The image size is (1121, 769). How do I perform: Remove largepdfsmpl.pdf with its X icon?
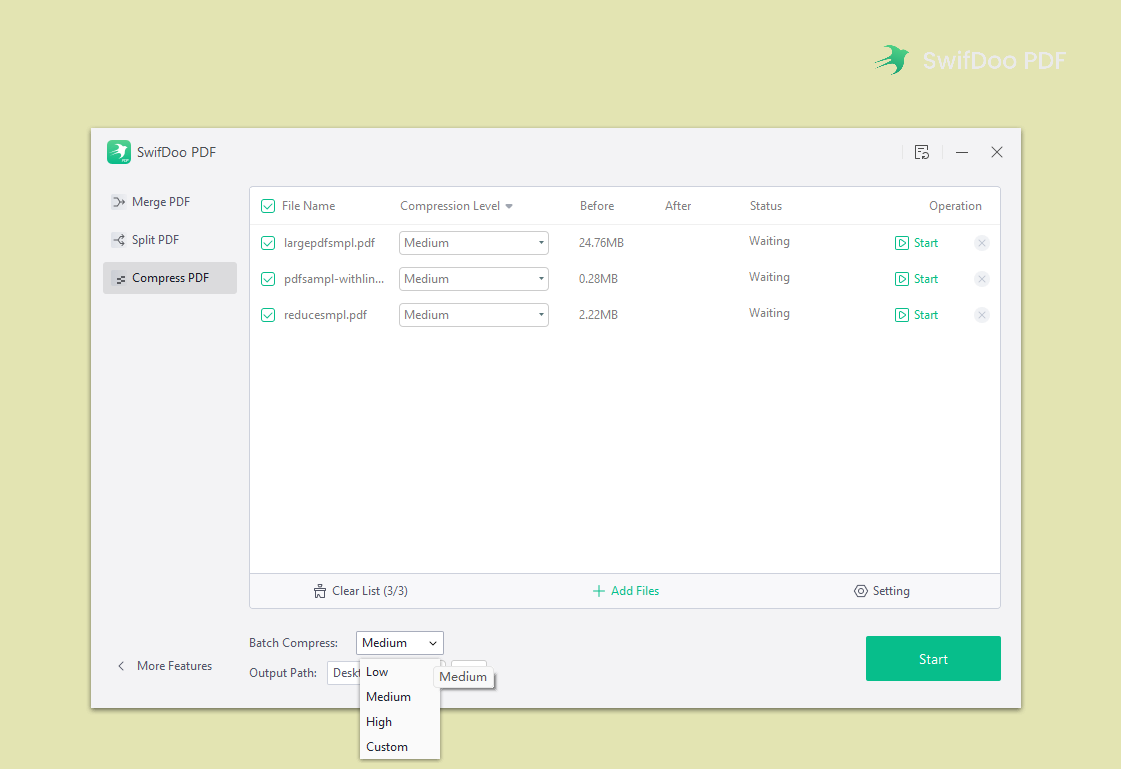click(982, 243)
